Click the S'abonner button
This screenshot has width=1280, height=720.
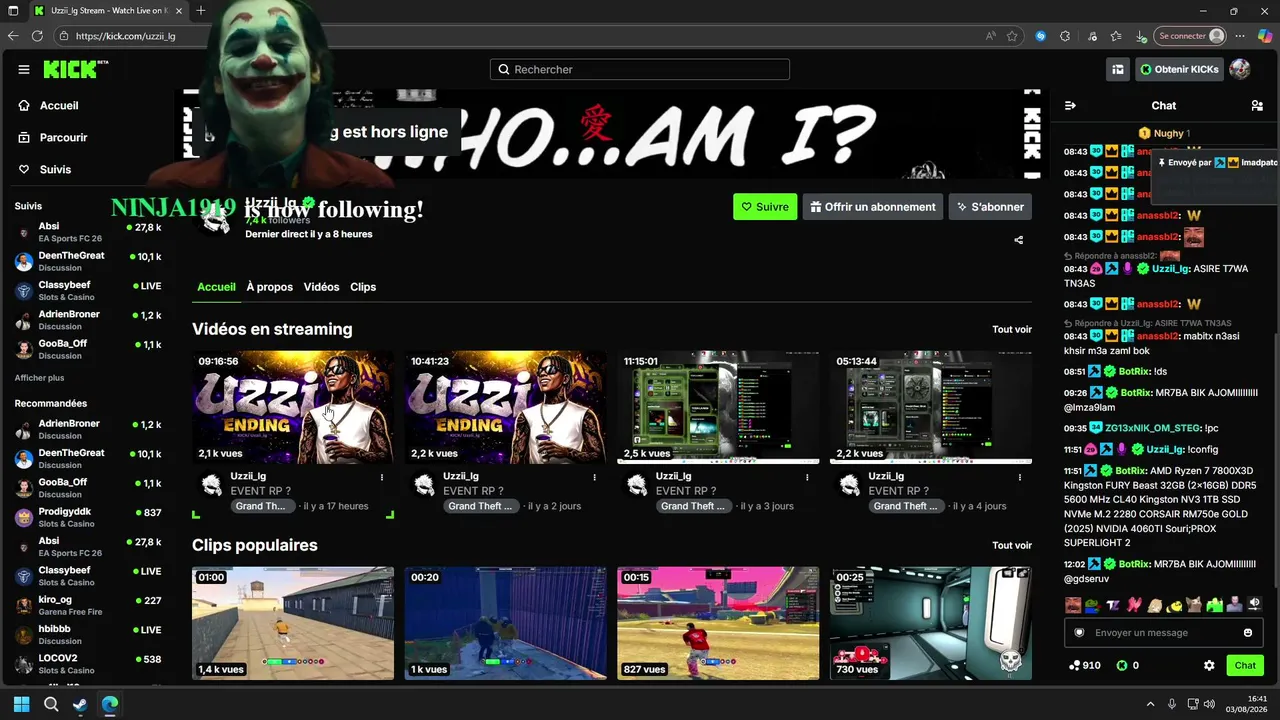coord(990,207)
